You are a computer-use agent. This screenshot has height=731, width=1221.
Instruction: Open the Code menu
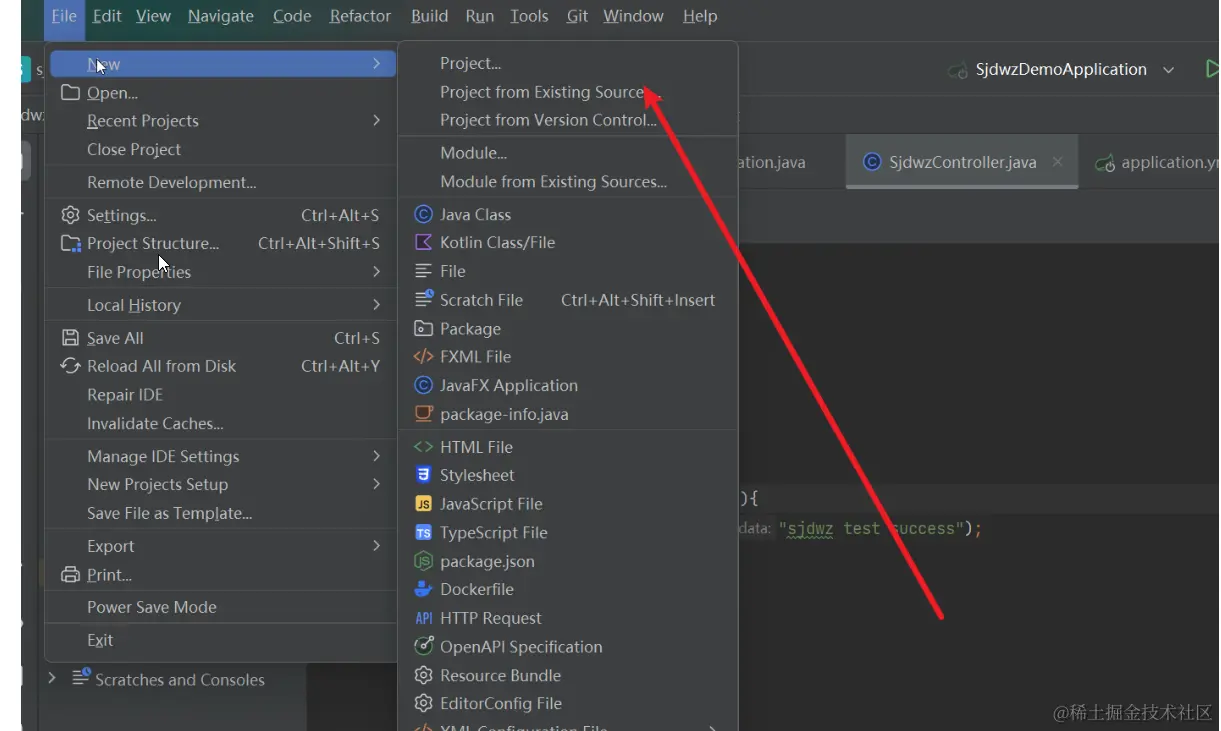click(x=292, y=16)
